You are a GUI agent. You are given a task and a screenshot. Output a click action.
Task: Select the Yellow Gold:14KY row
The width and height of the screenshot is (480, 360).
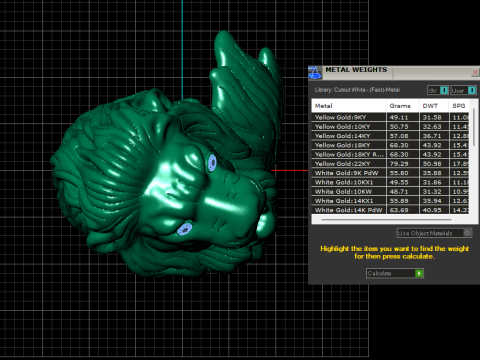tap(391, 136)
